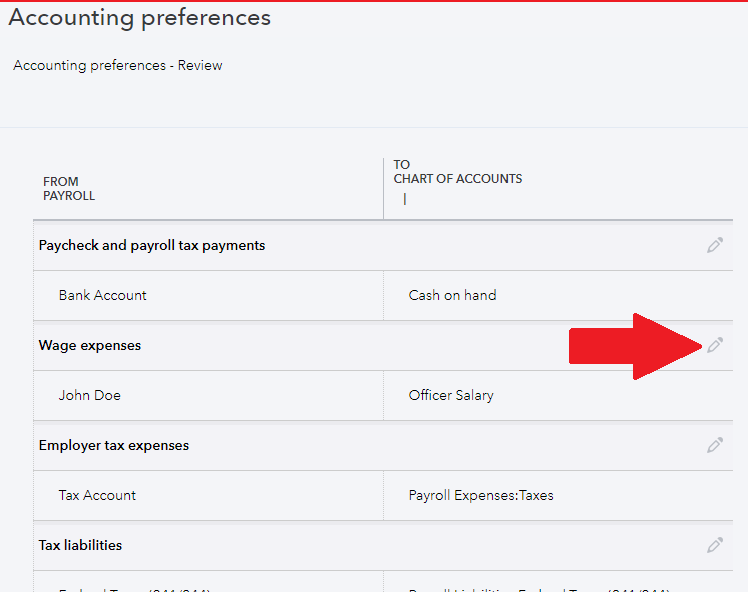Select the partially visible Federal Taxes row

pos(135,588)
